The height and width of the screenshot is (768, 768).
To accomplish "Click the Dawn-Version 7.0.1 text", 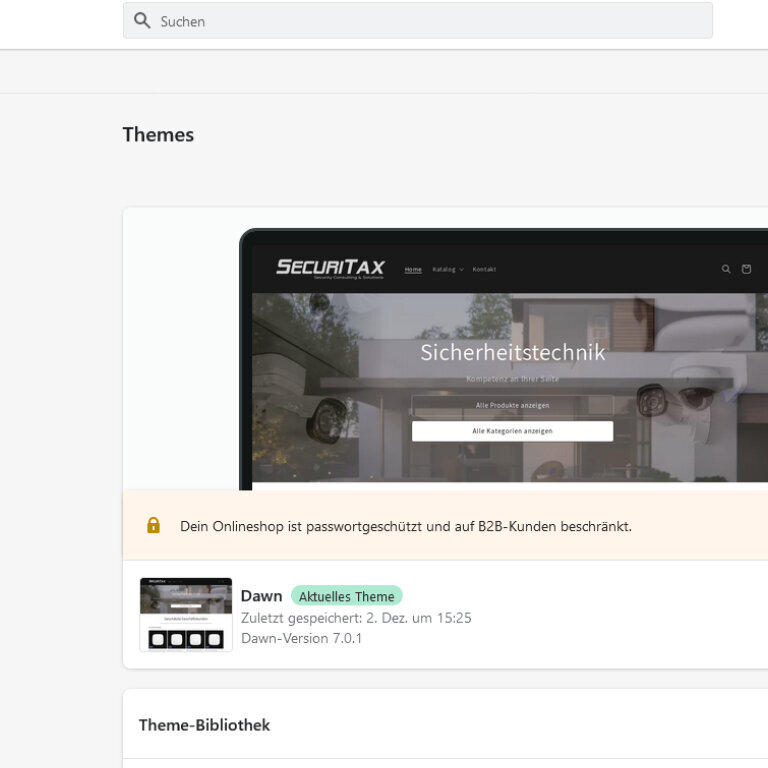I will point(301,638).
